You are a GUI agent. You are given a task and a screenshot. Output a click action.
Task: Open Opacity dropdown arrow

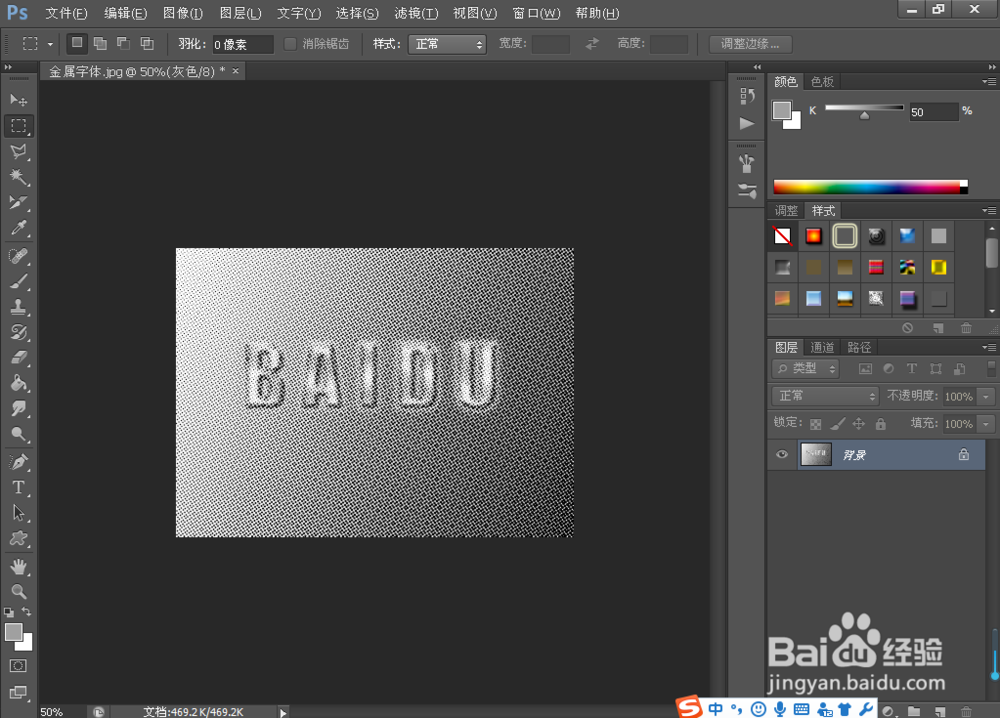coord(987,396)
